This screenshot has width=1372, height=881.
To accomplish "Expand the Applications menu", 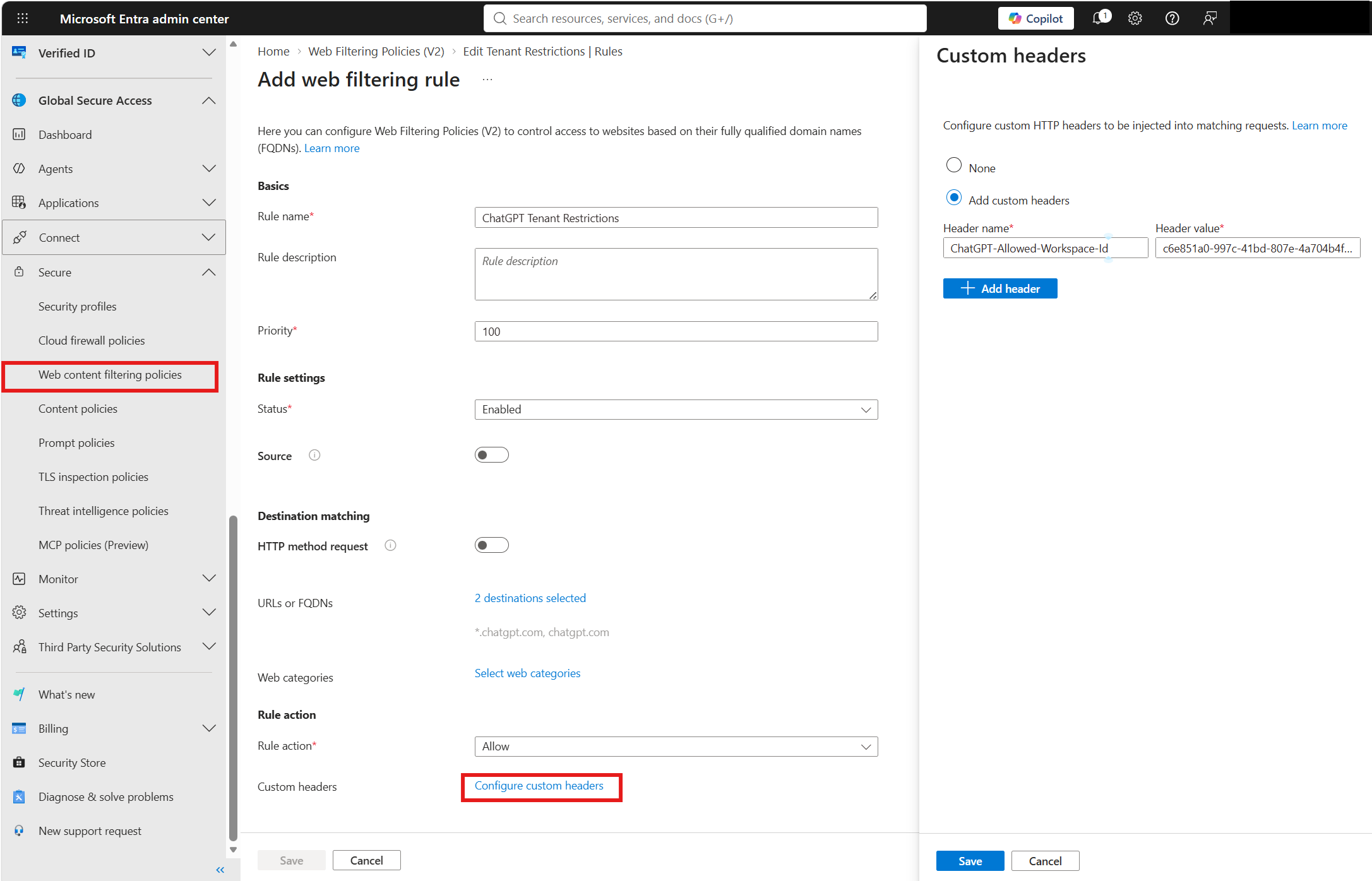I will (x=208, y=203).
